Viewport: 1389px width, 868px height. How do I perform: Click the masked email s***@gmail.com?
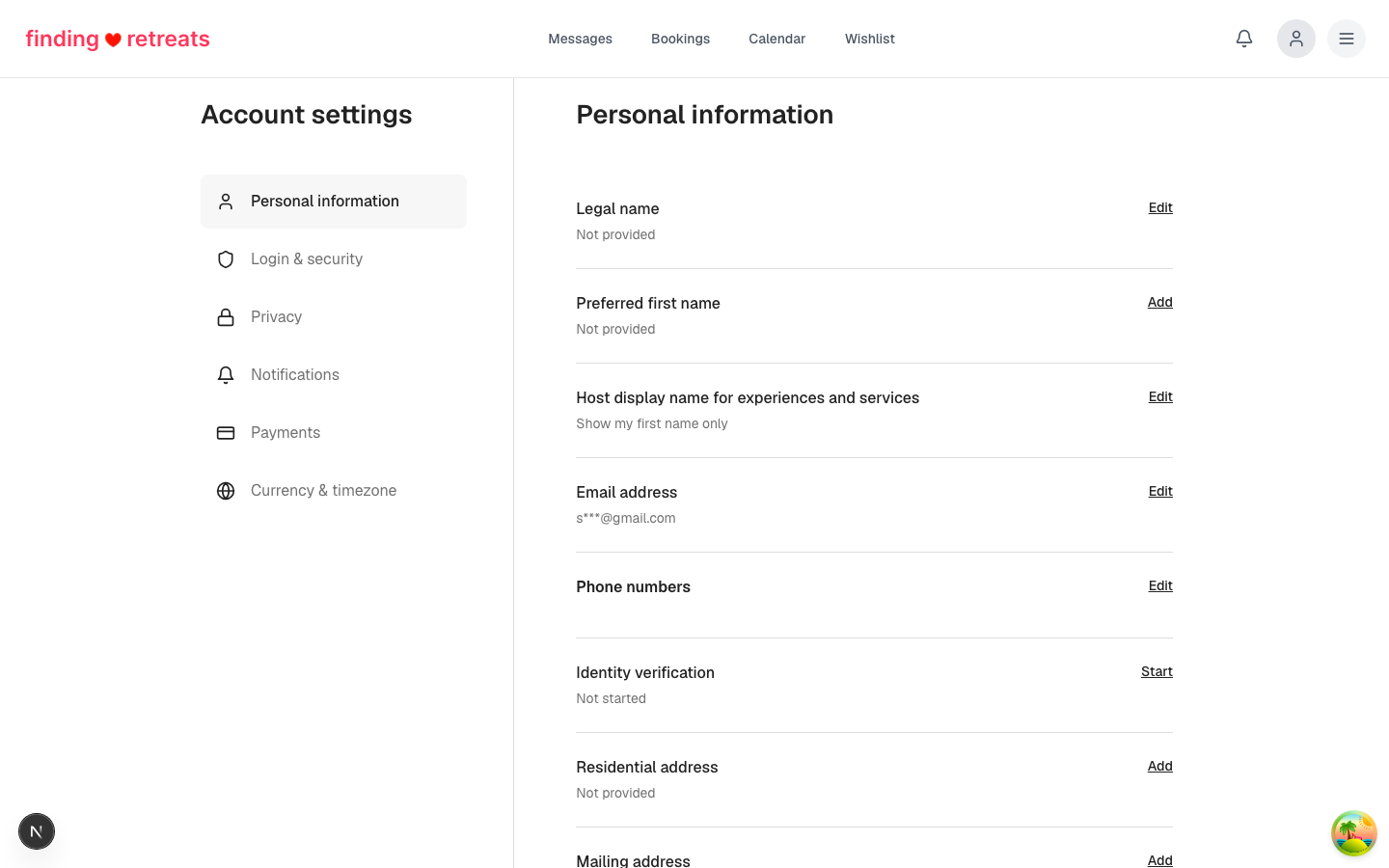pos(626,518)
